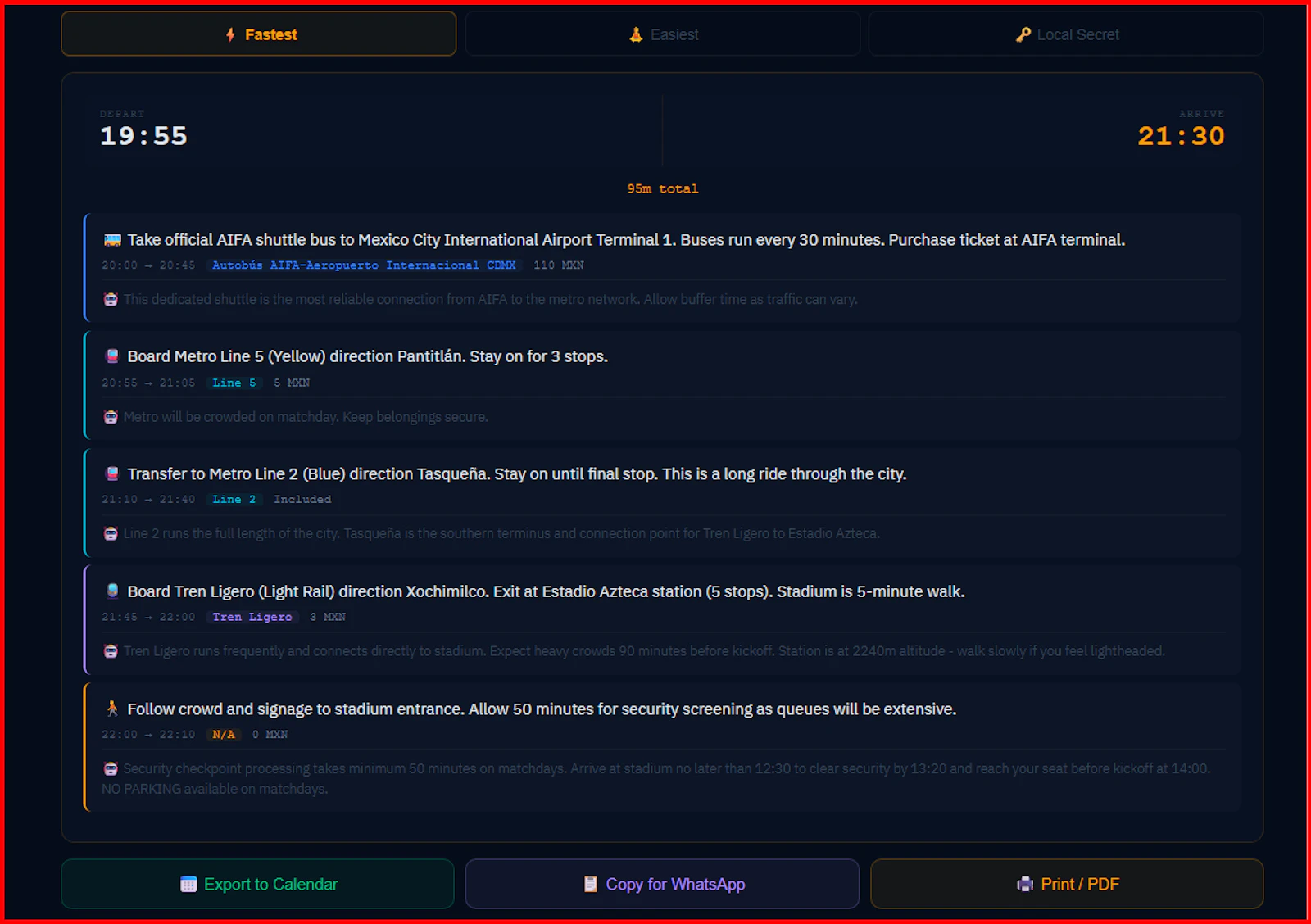Click the clipboard icon in Copy for WhatsApp
The image size is (1311, 924).
[590, 884]
